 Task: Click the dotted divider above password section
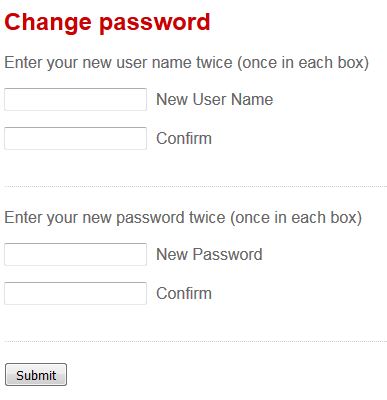[x=195, y=187]
